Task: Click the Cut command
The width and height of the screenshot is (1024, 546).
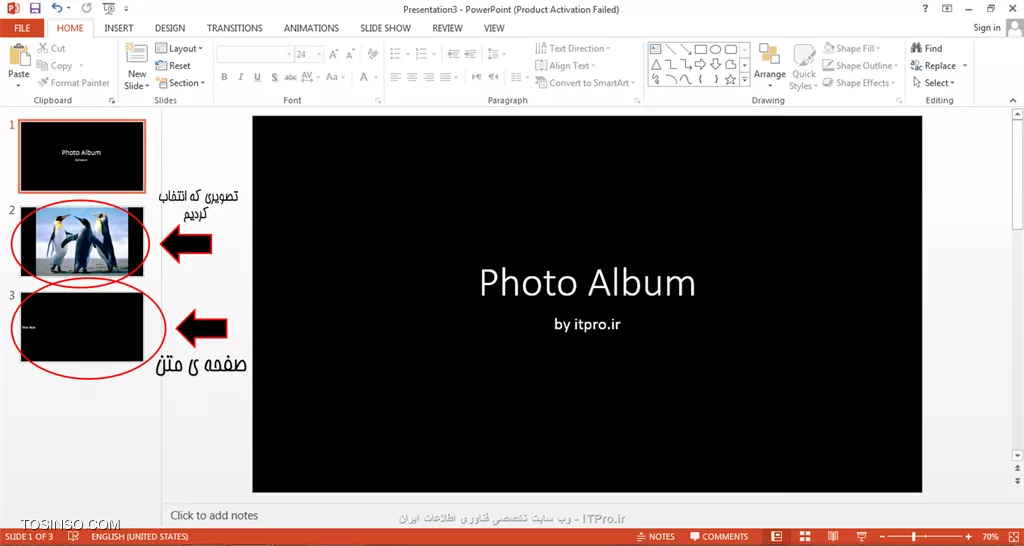Action: [x=52, y=48]
